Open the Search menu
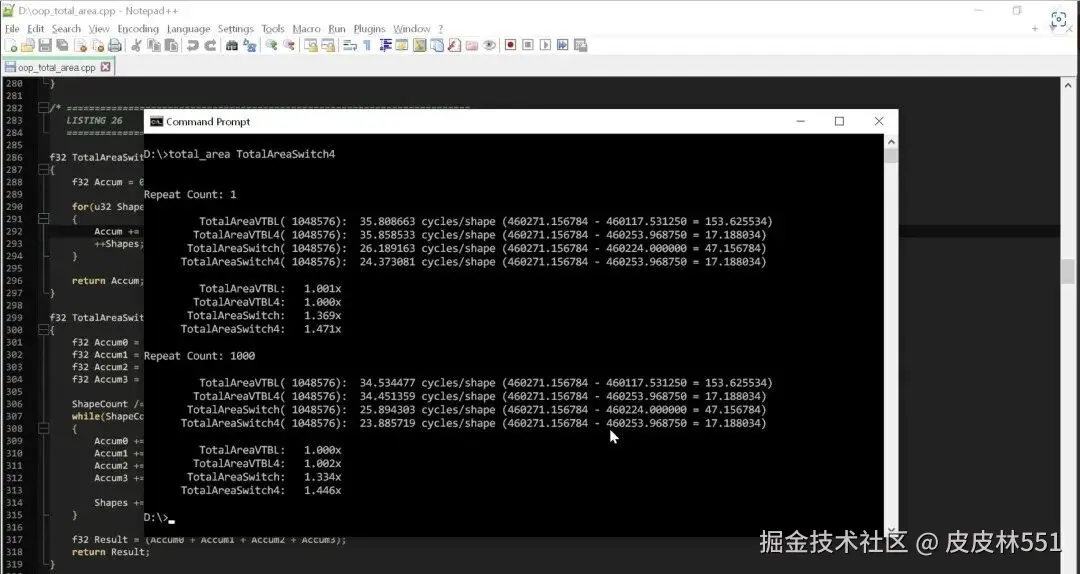 pos(66,29)
